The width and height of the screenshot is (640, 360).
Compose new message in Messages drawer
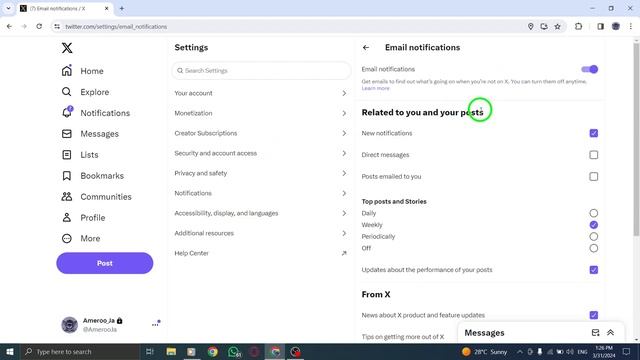click(x=596, y=333)
